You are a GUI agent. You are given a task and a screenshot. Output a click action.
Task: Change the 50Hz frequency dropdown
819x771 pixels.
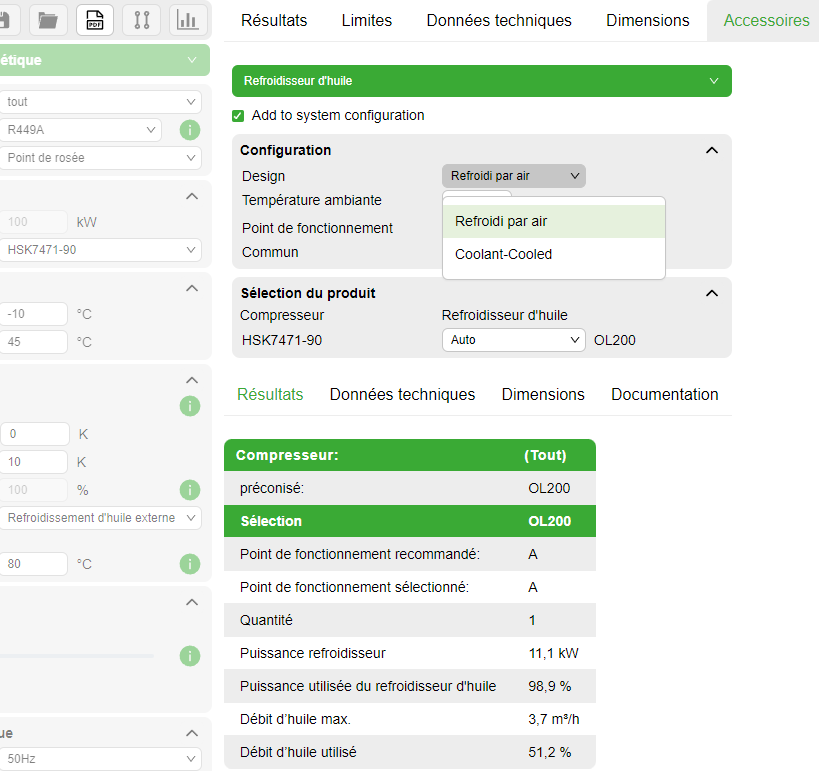point(101,760)
